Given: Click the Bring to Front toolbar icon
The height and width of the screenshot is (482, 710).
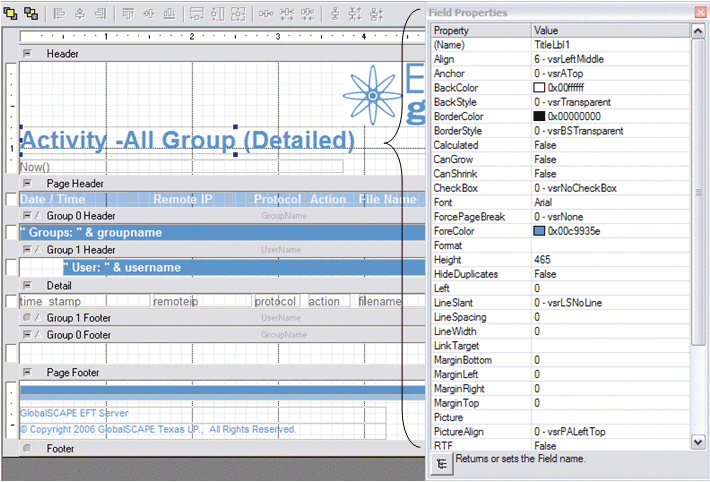Looking at the screenshot, I should 11,14.
